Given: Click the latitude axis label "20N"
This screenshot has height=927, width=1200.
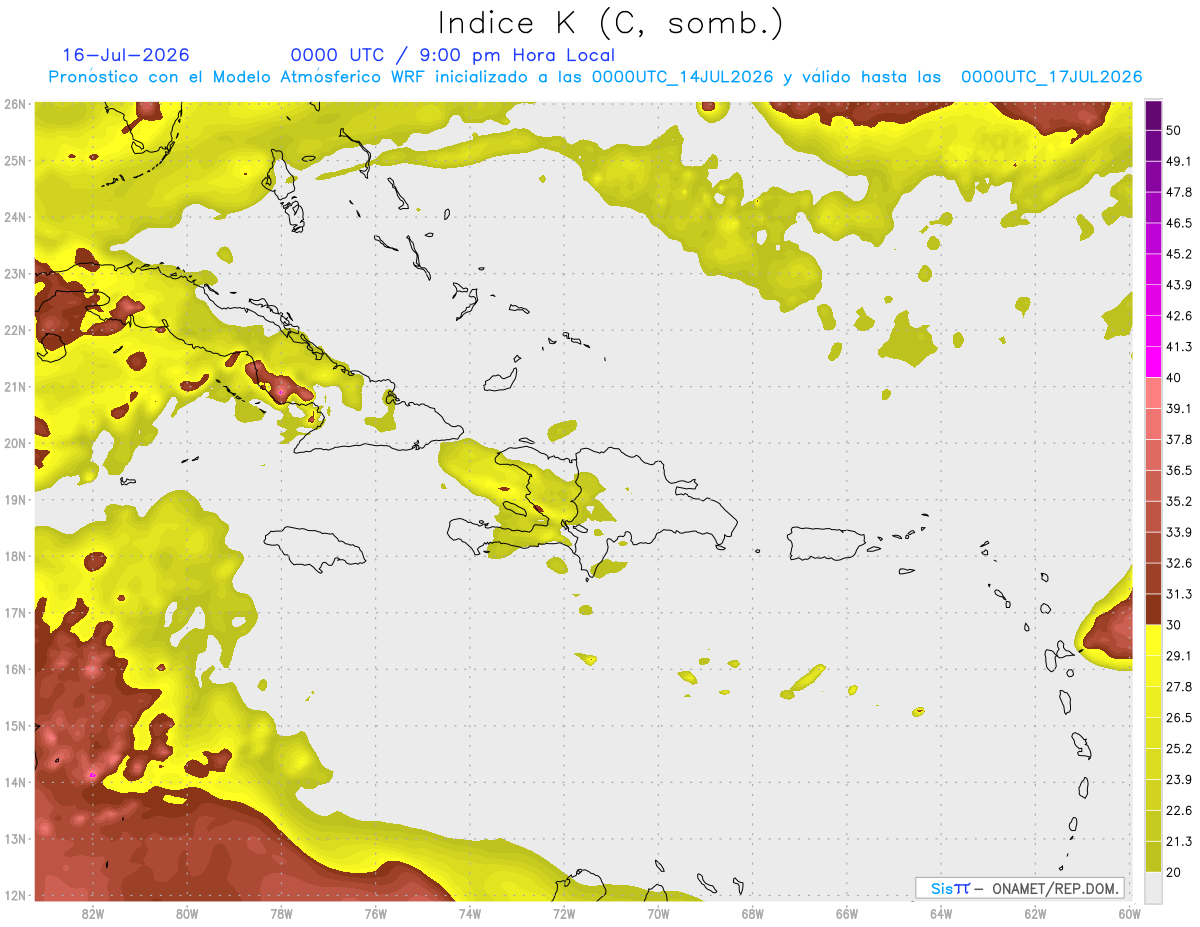Looking at the screenshot, I should (x=15, y=443).
